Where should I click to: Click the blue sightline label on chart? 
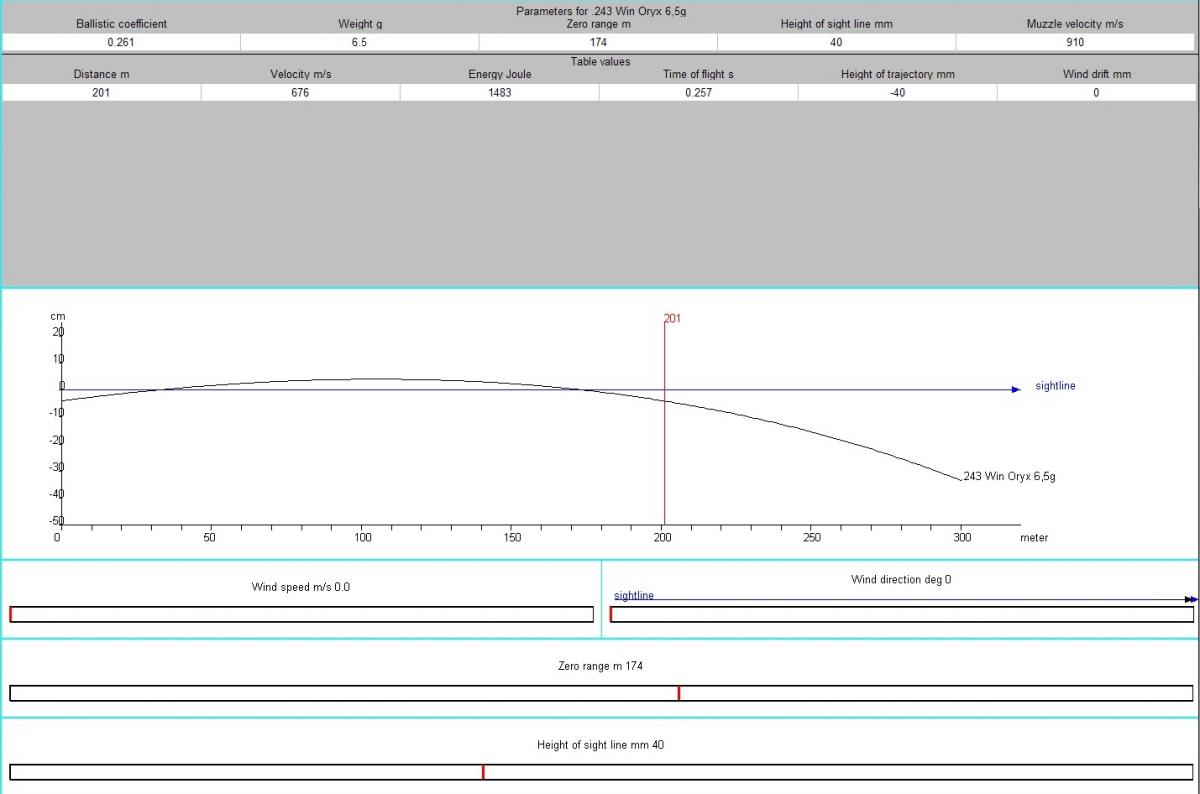coord(1055,386)
